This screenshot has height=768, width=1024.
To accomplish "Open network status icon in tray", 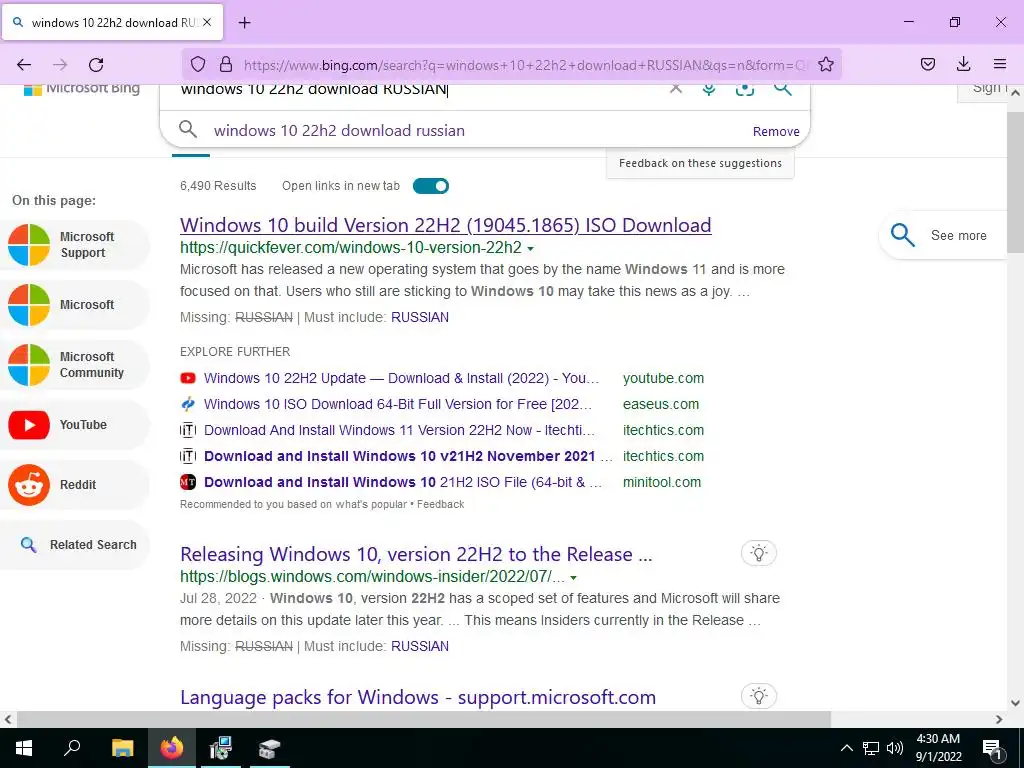I will pos(871,748).
